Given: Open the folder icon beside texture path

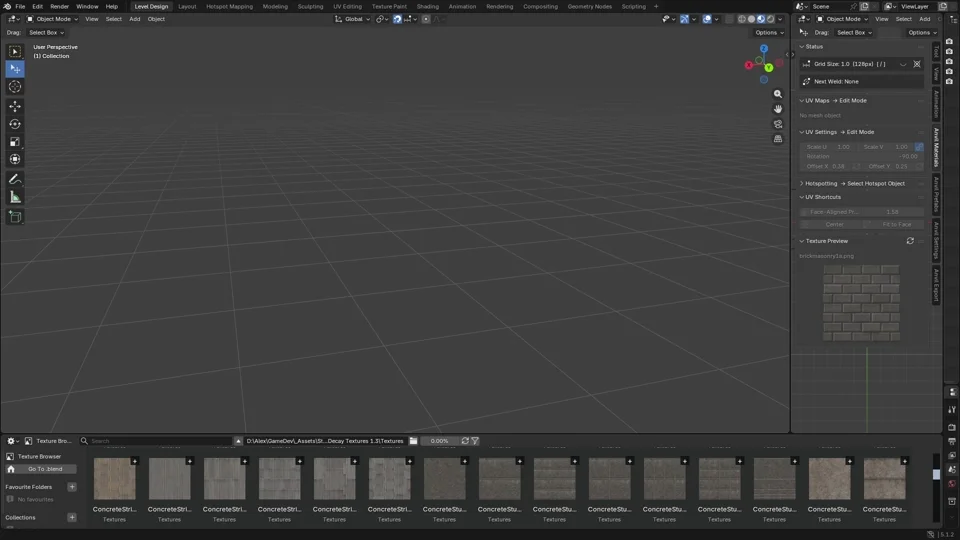Looking at the screenshot, I should [x=413, y=441].
